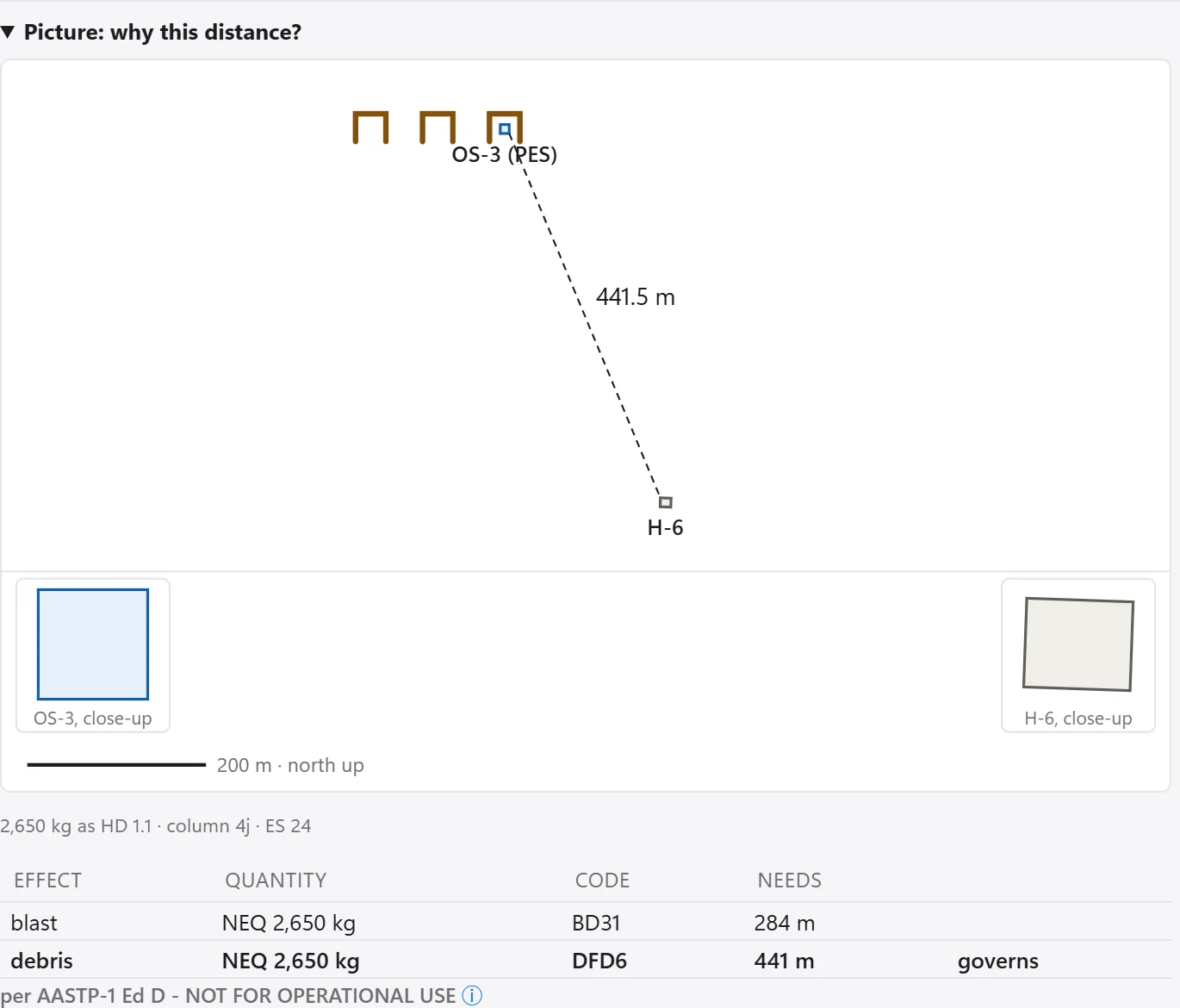Click the BD31 code cell

click(596, 923)
